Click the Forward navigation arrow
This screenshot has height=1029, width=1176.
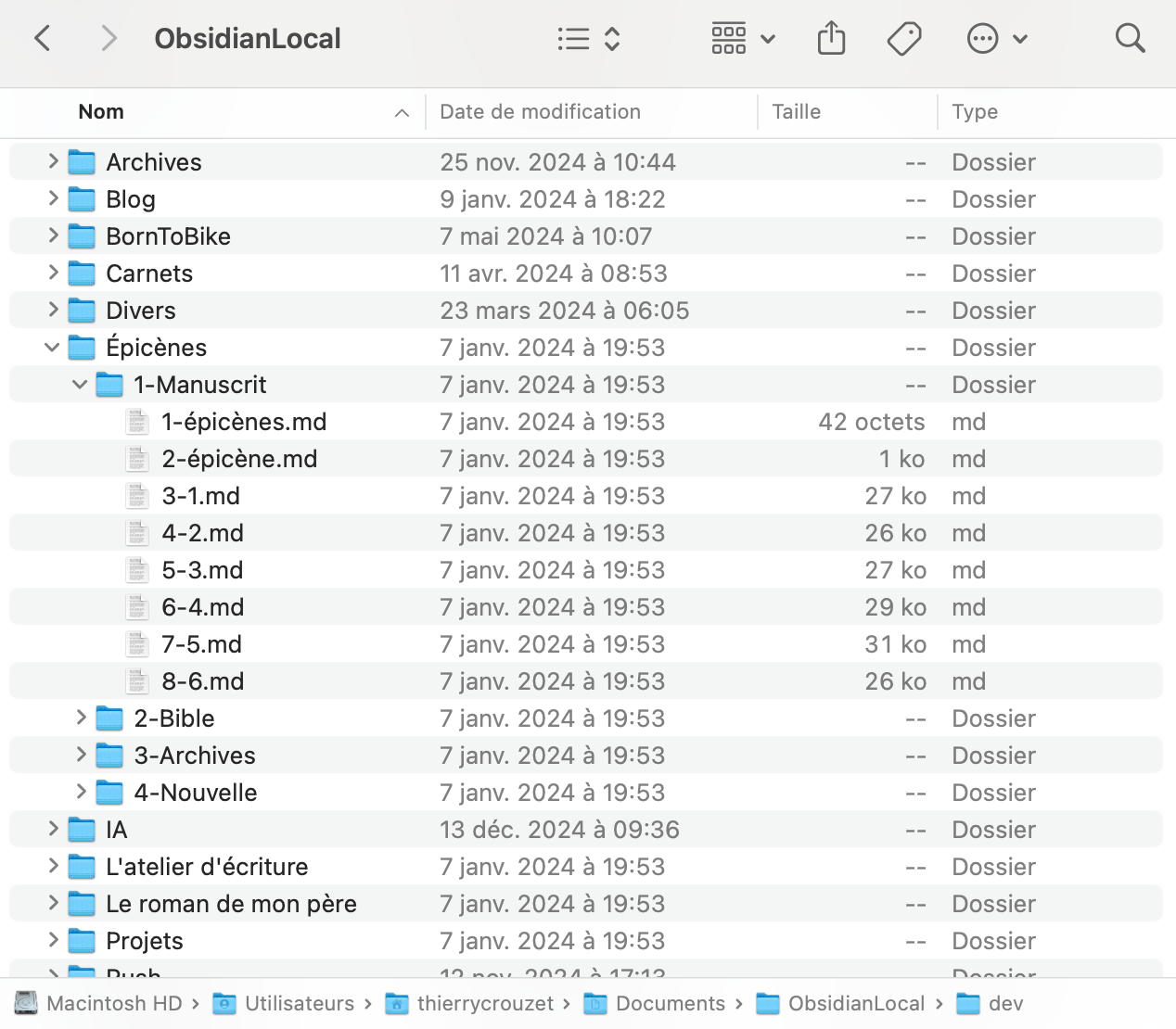tap(109, 38)
